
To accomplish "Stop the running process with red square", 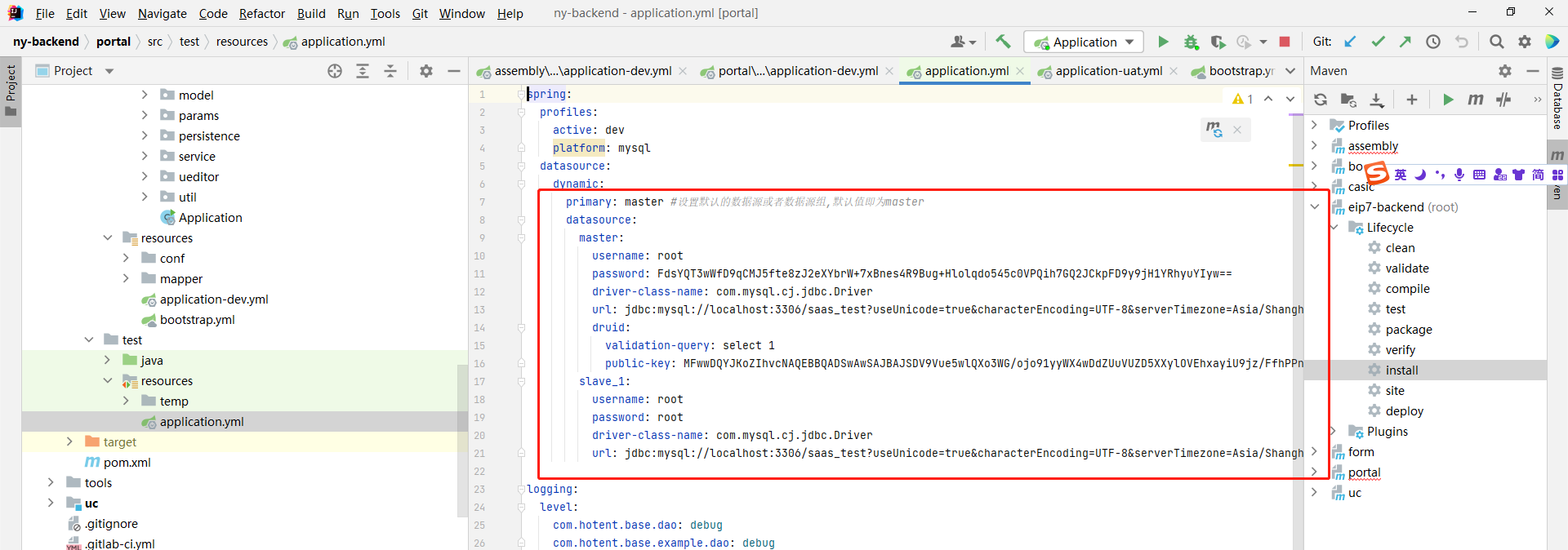I will (1285, 42).
